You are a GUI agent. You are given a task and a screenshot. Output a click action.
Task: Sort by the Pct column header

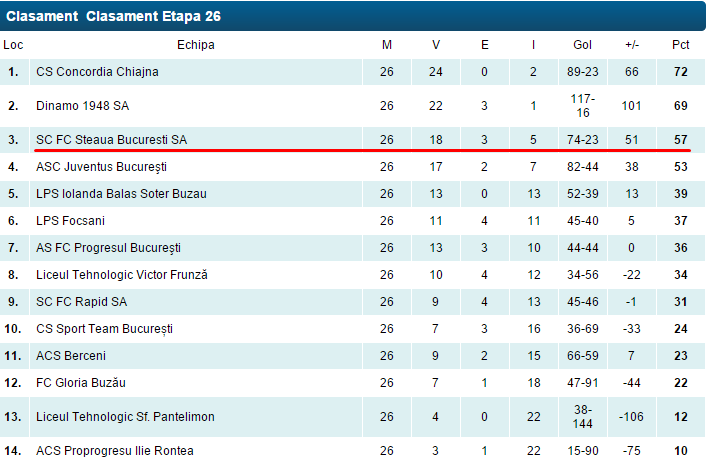tap(681, 45)
